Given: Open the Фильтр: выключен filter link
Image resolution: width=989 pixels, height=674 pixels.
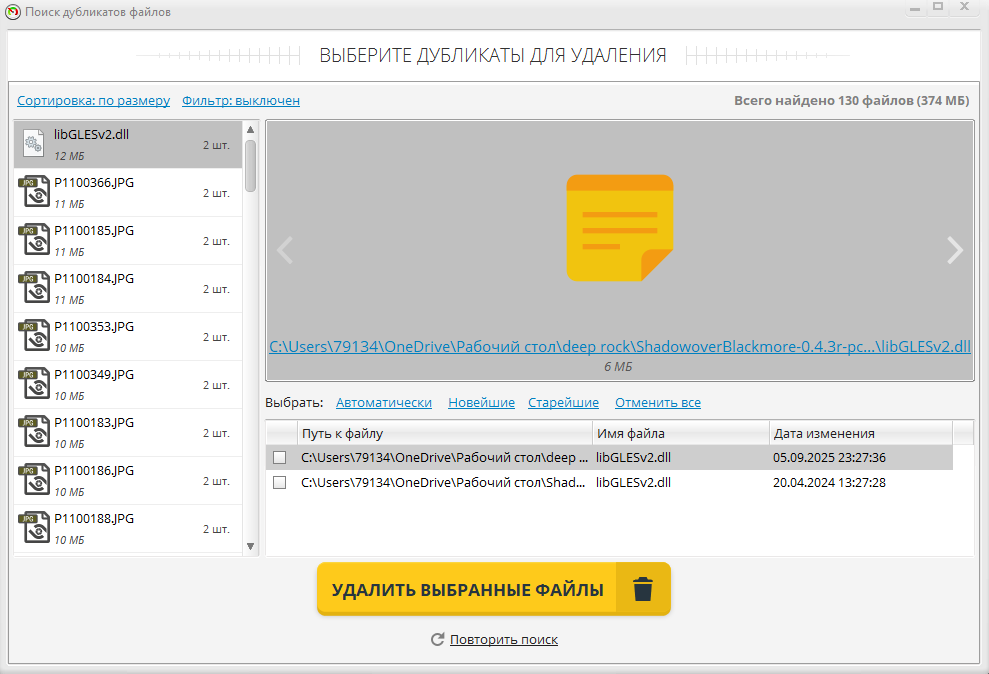Looking at the screenshot, I should click(x=241, y=101).
